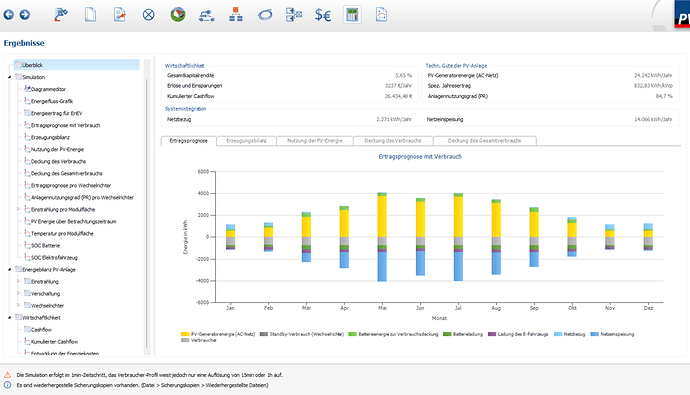Click yellow PV-Generatorenergie legend swatch
This screenshot has width=690, height=395.
[x=185, y=334]
